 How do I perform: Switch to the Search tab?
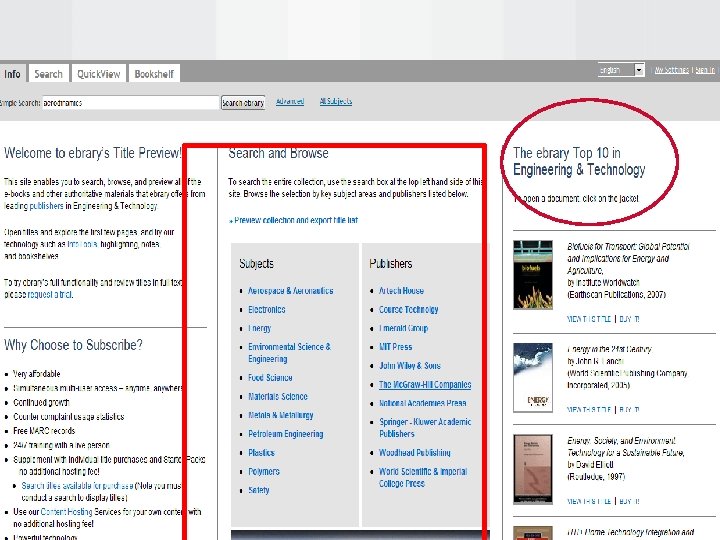pyautogui.click(x=48, y=74)
